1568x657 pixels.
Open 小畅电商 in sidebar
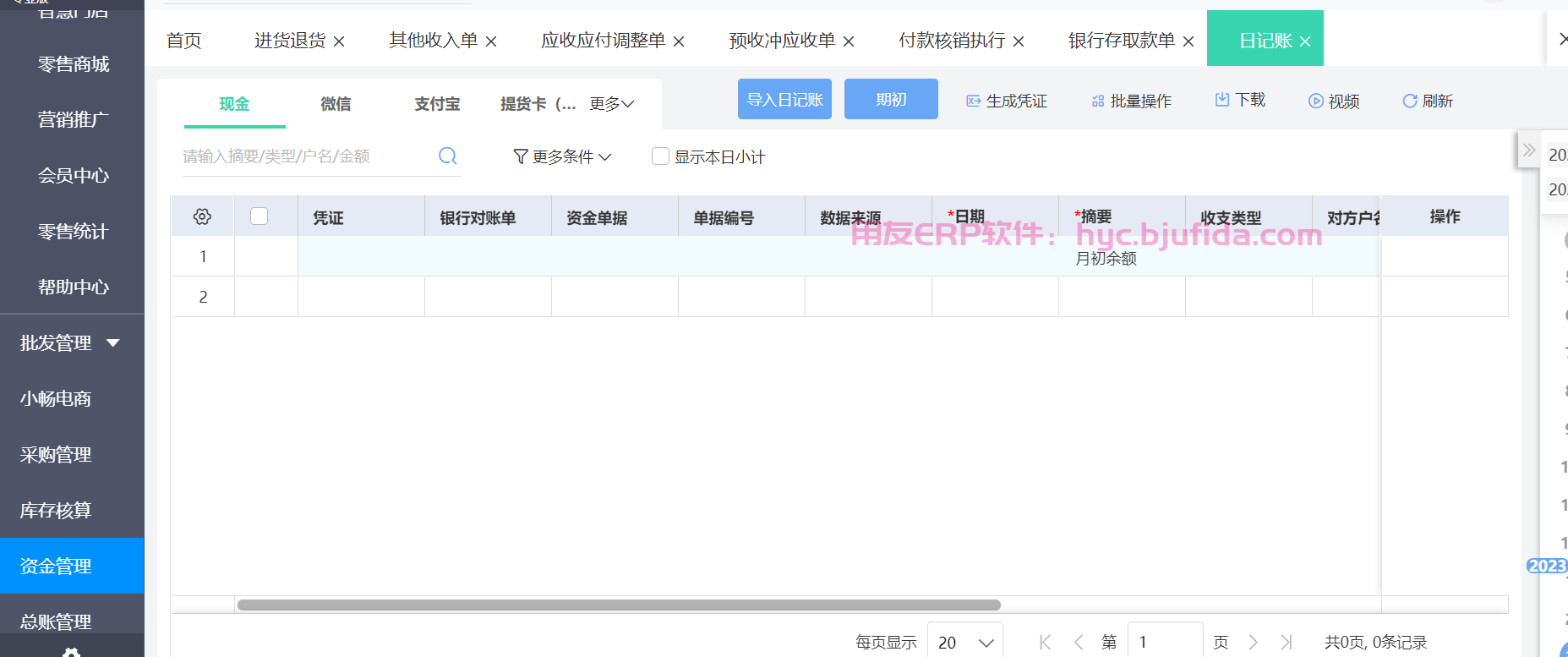tap(56, 398)
